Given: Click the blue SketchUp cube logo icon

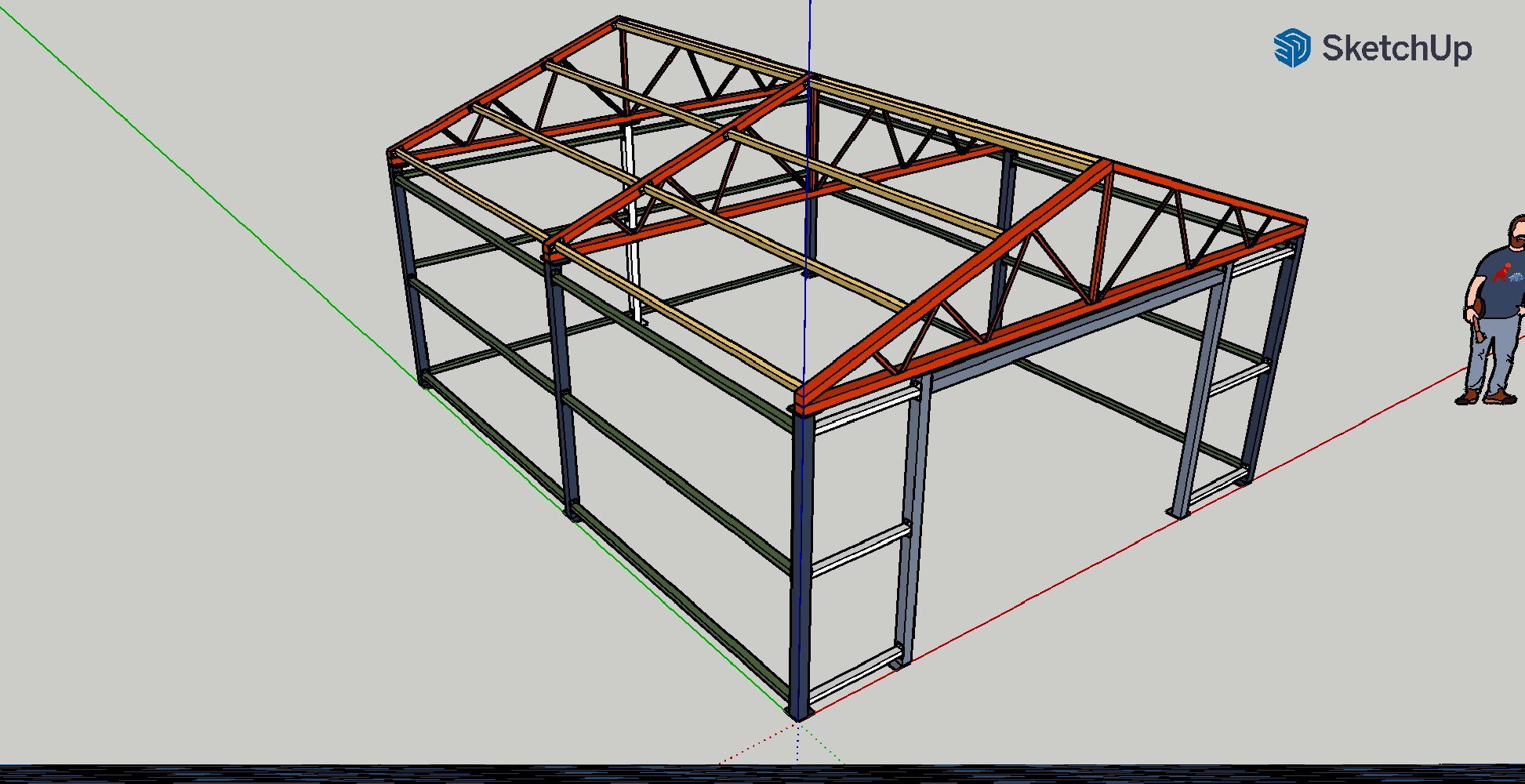Looking at the screenshot, I should pos(1291,48).
